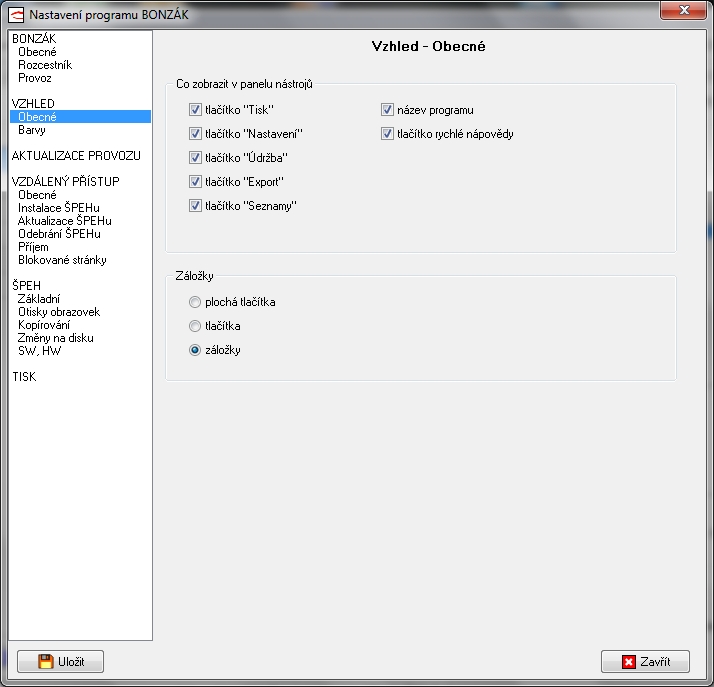Go to Instalace ŠPEHu page

59,208
